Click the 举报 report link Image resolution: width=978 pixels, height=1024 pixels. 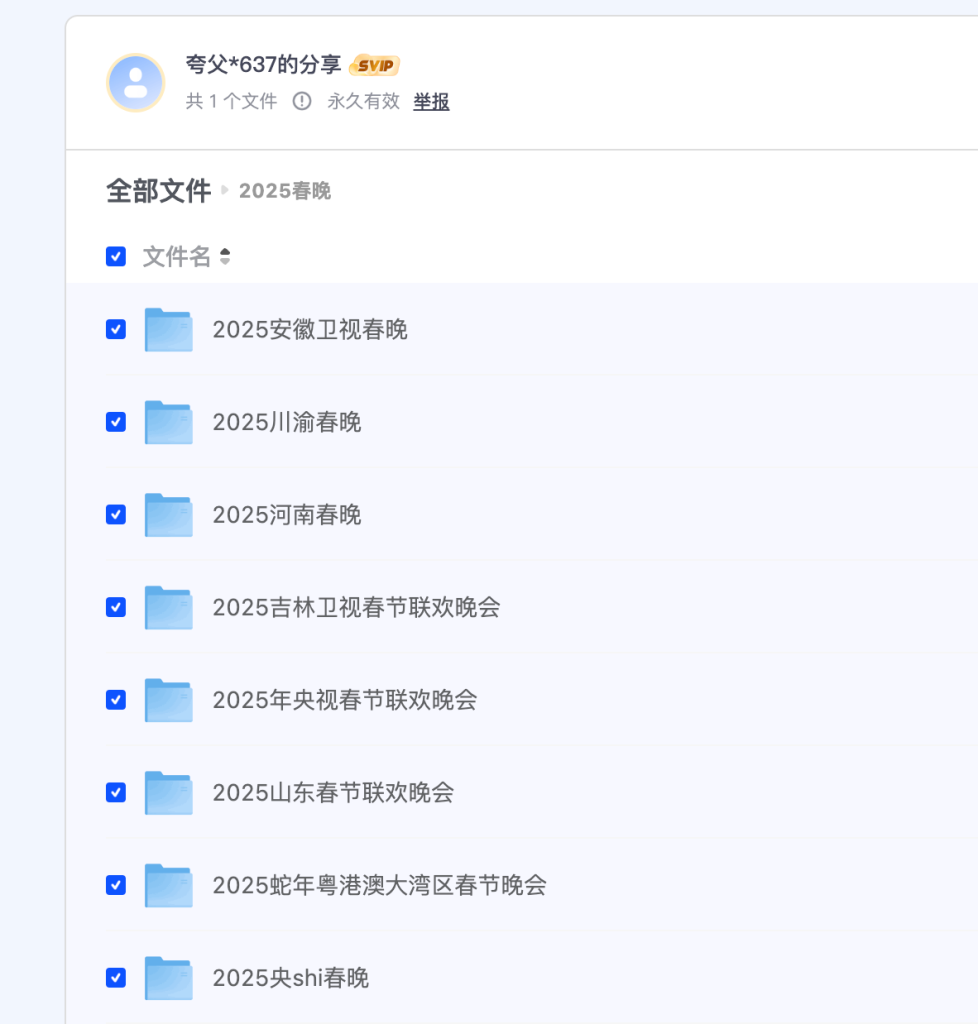click(431, 101)
